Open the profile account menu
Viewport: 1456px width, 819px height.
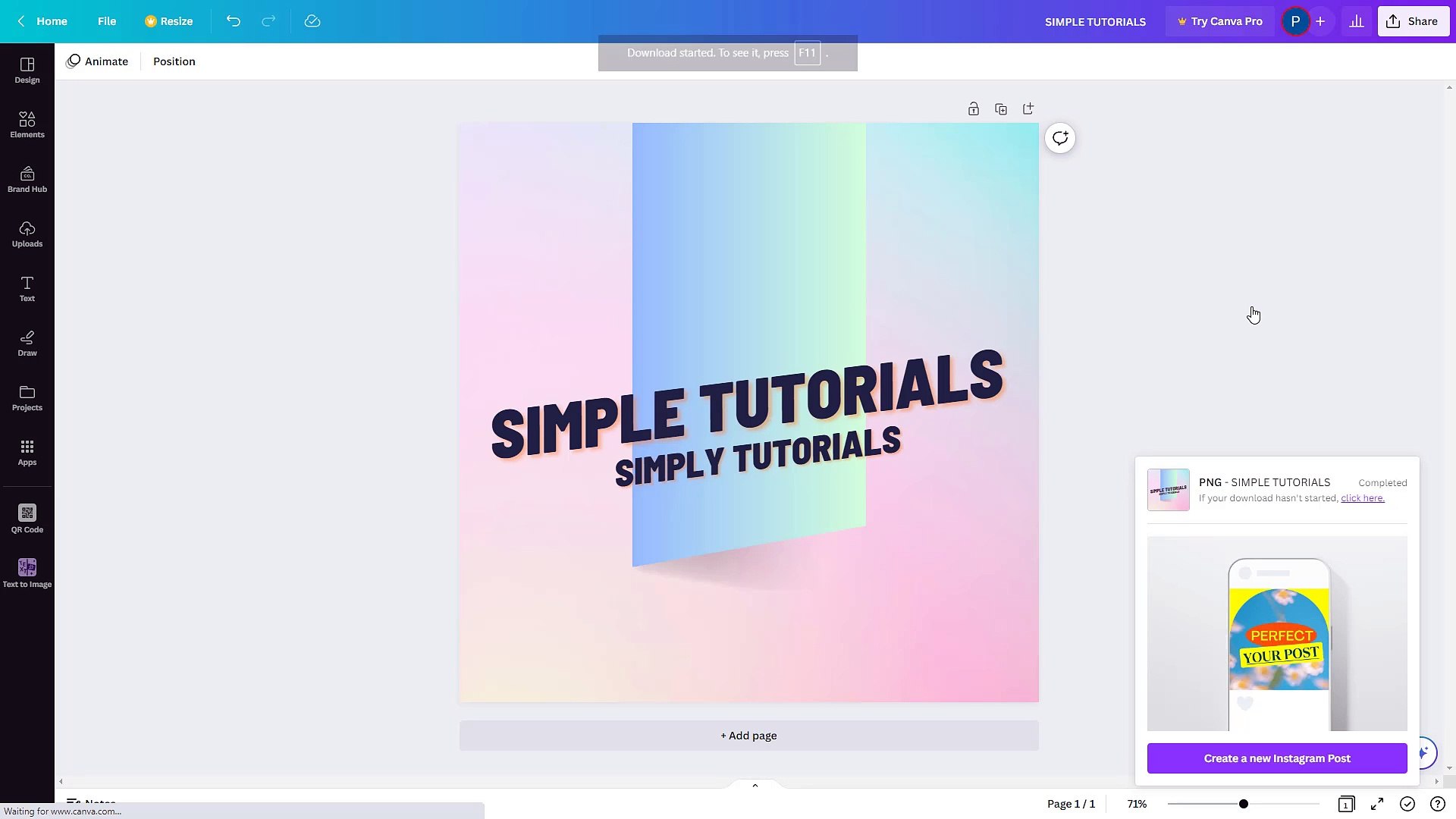[x=1295, y=21]
